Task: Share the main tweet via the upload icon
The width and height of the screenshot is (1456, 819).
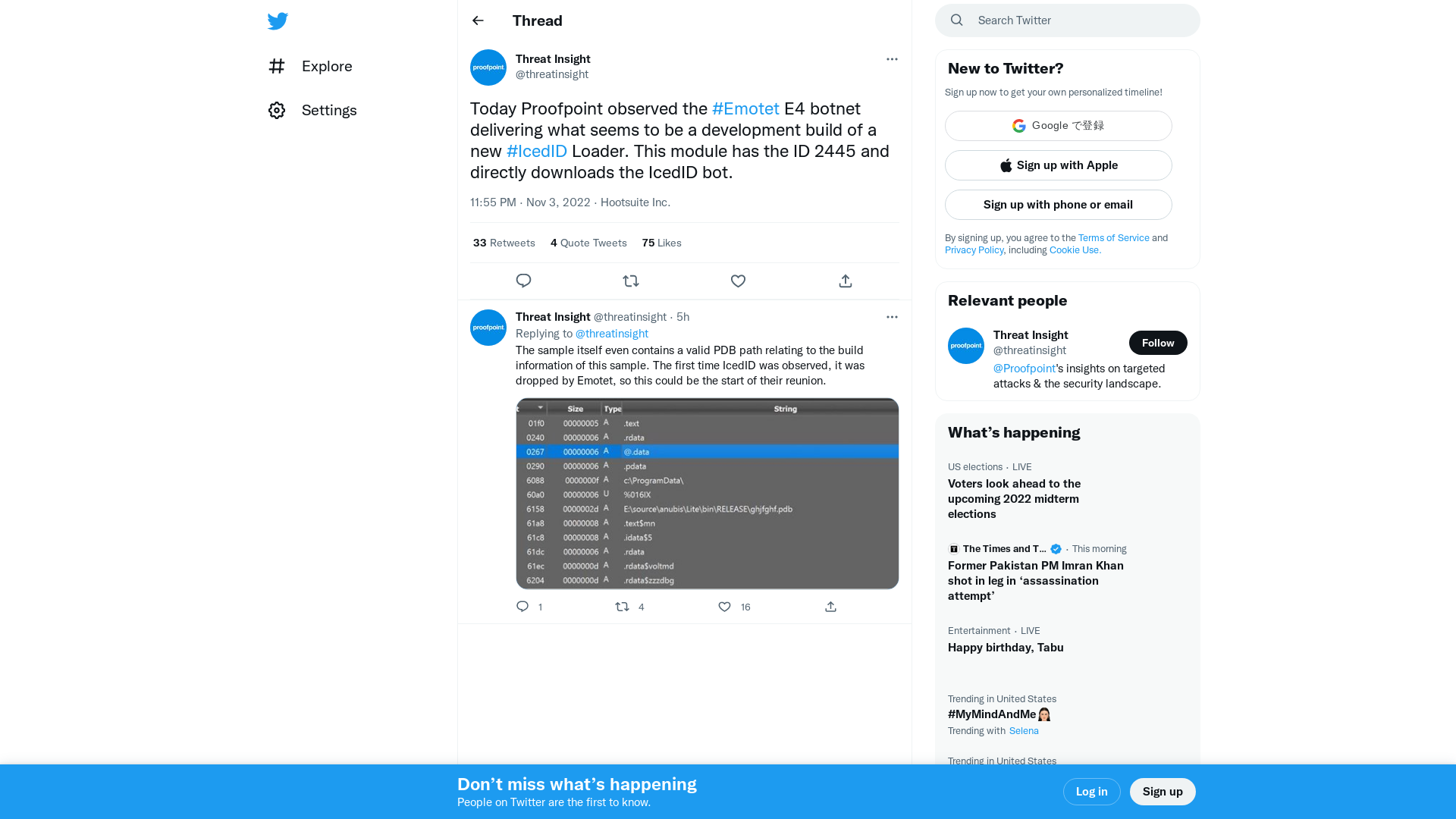Action: [845, 281]
